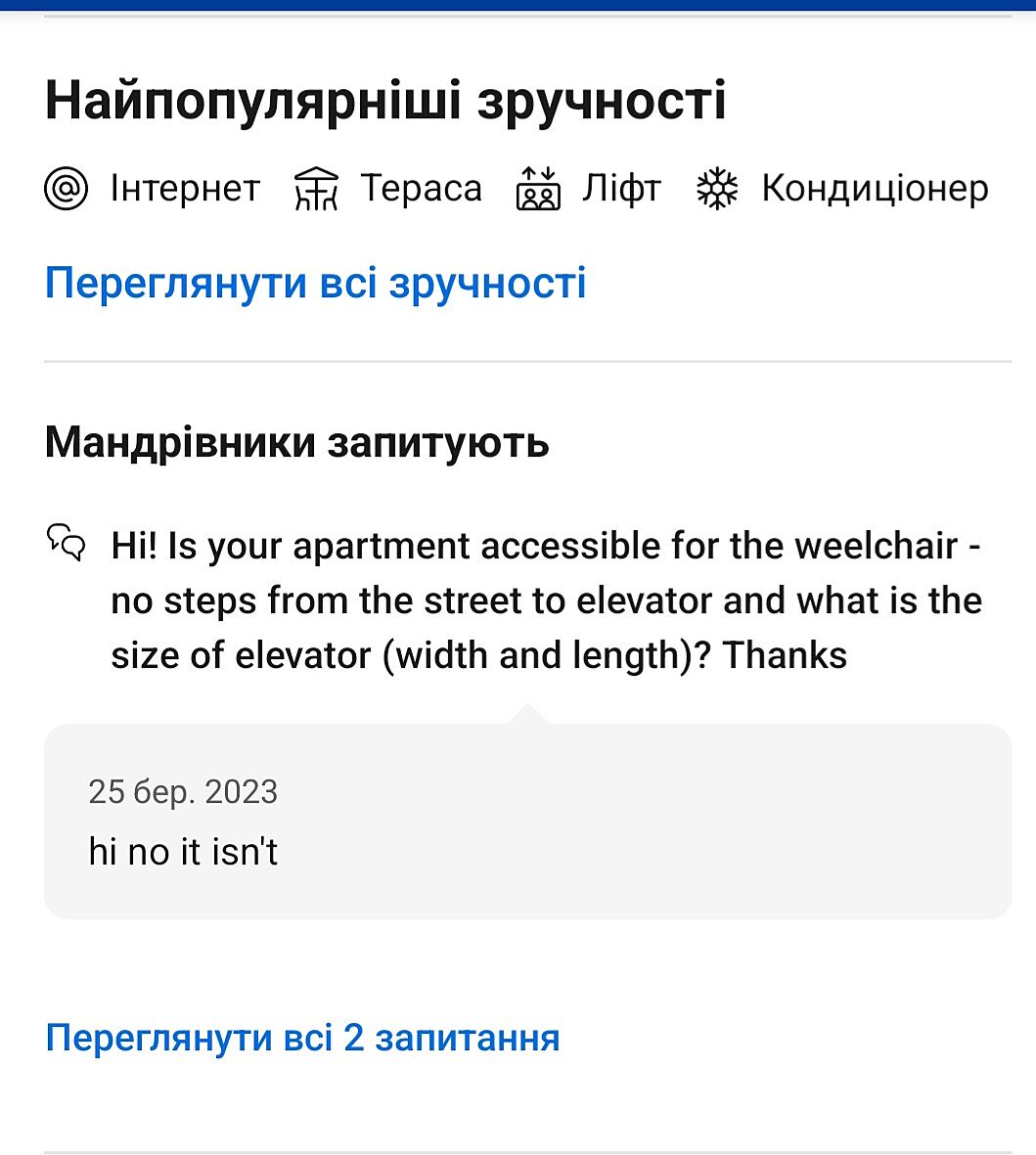This screenshot has width=1036, height=1155.
Task: Click the separator line under amenities link
Action: 527,362
